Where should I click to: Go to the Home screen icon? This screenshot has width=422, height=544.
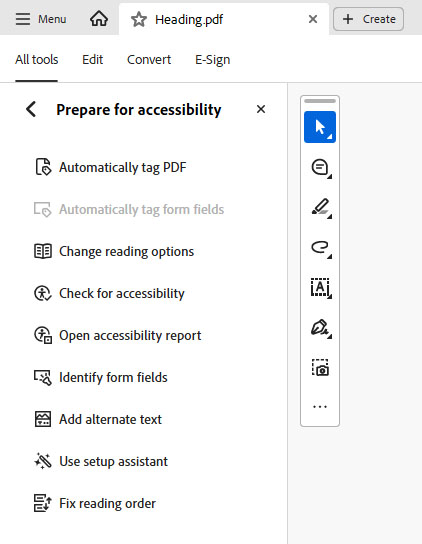(x=99, y=18)
